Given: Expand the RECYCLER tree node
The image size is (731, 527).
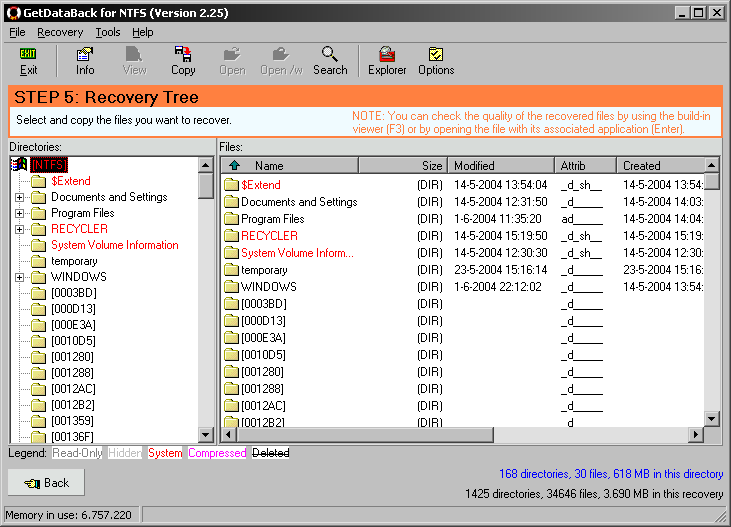Looking at the screenshot, I should coord(19,229).
